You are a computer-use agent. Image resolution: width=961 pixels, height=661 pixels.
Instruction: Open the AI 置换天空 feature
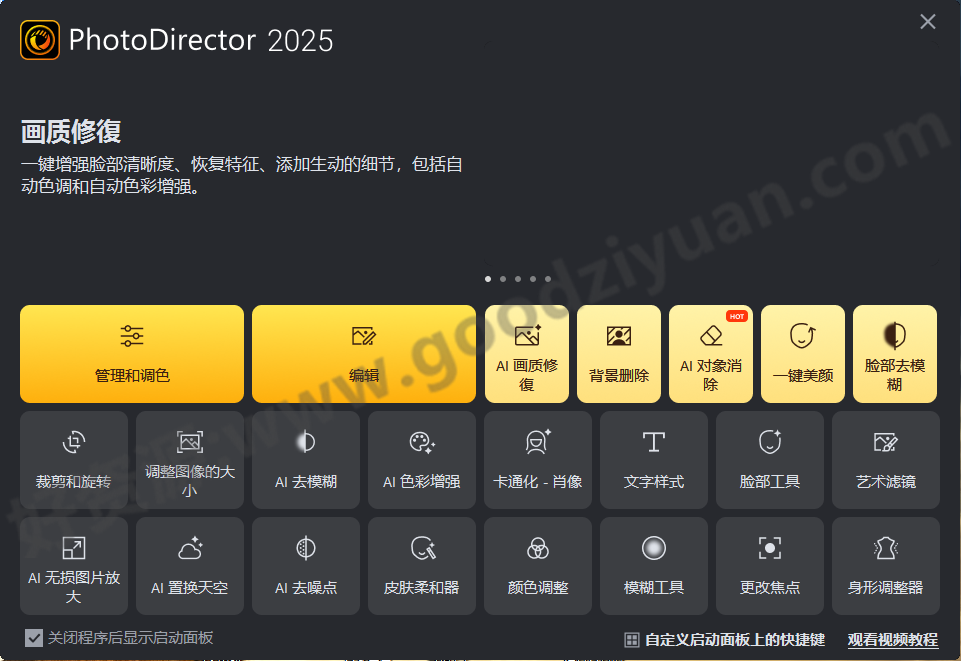189,566
